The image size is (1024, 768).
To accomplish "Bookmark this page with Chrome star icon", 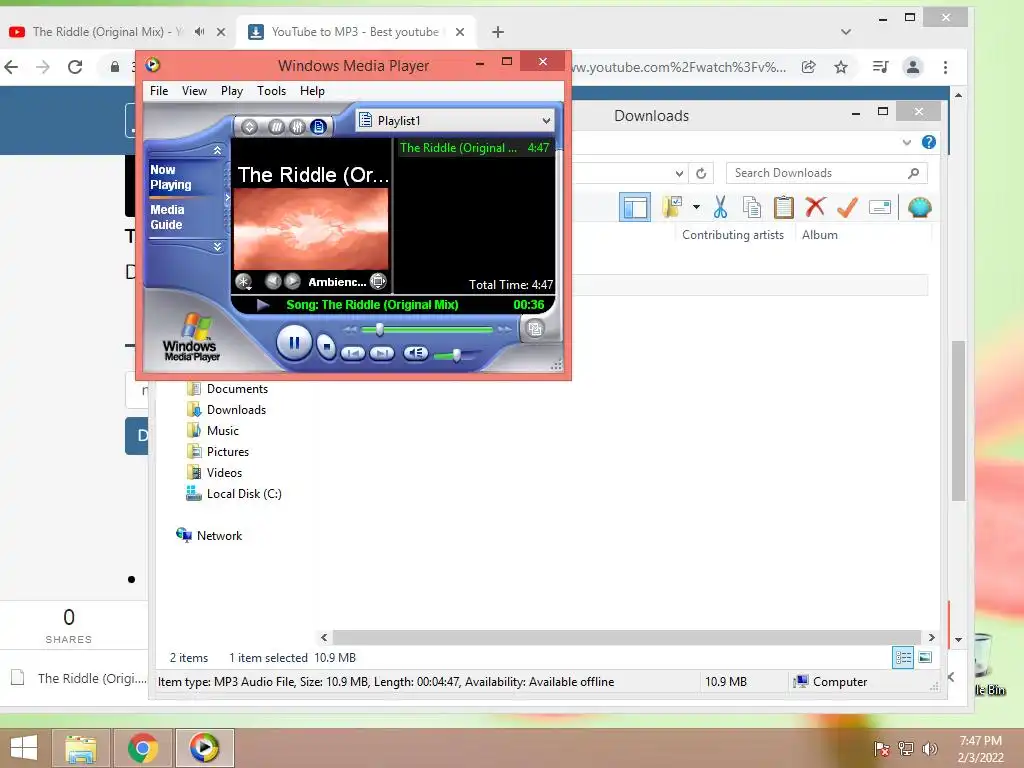I will pos(840,67).
